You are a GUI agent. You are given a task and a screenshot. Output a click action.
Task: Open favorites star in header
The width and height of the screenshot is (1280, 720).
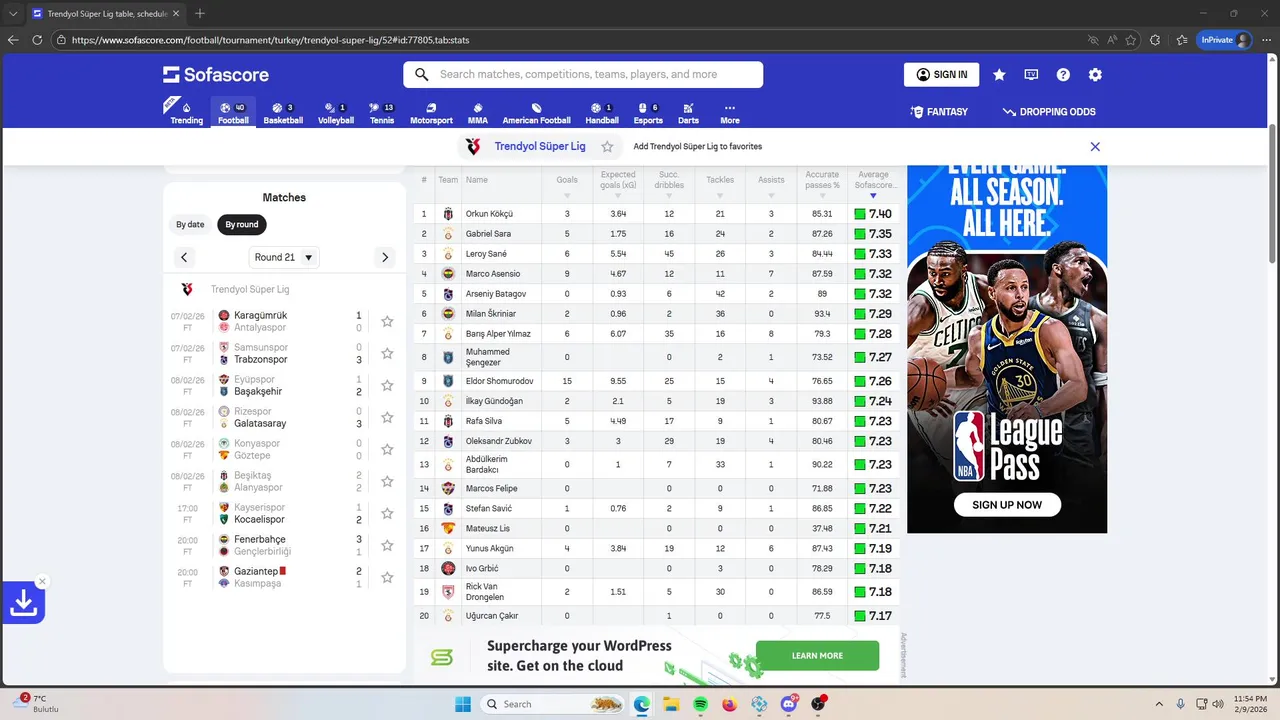coord(999,75)
